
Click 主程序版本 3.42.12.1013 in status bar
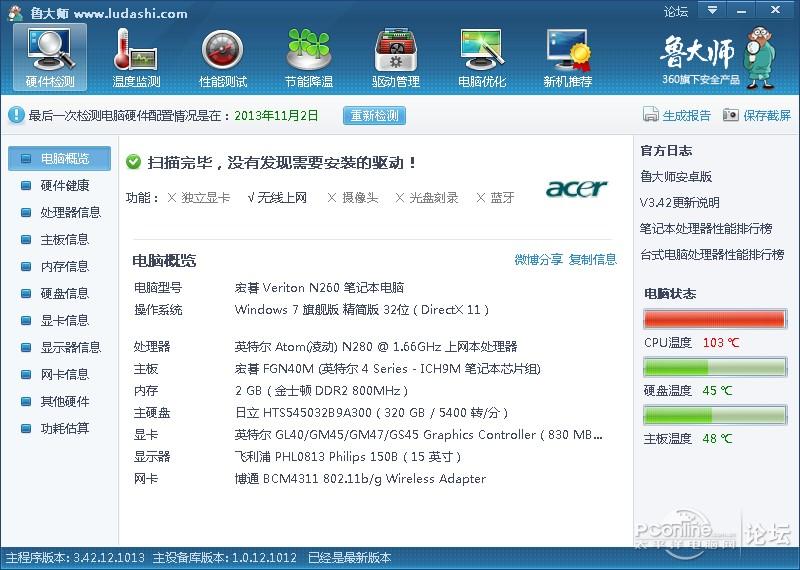pyautogui.click(x=76, y=558)
